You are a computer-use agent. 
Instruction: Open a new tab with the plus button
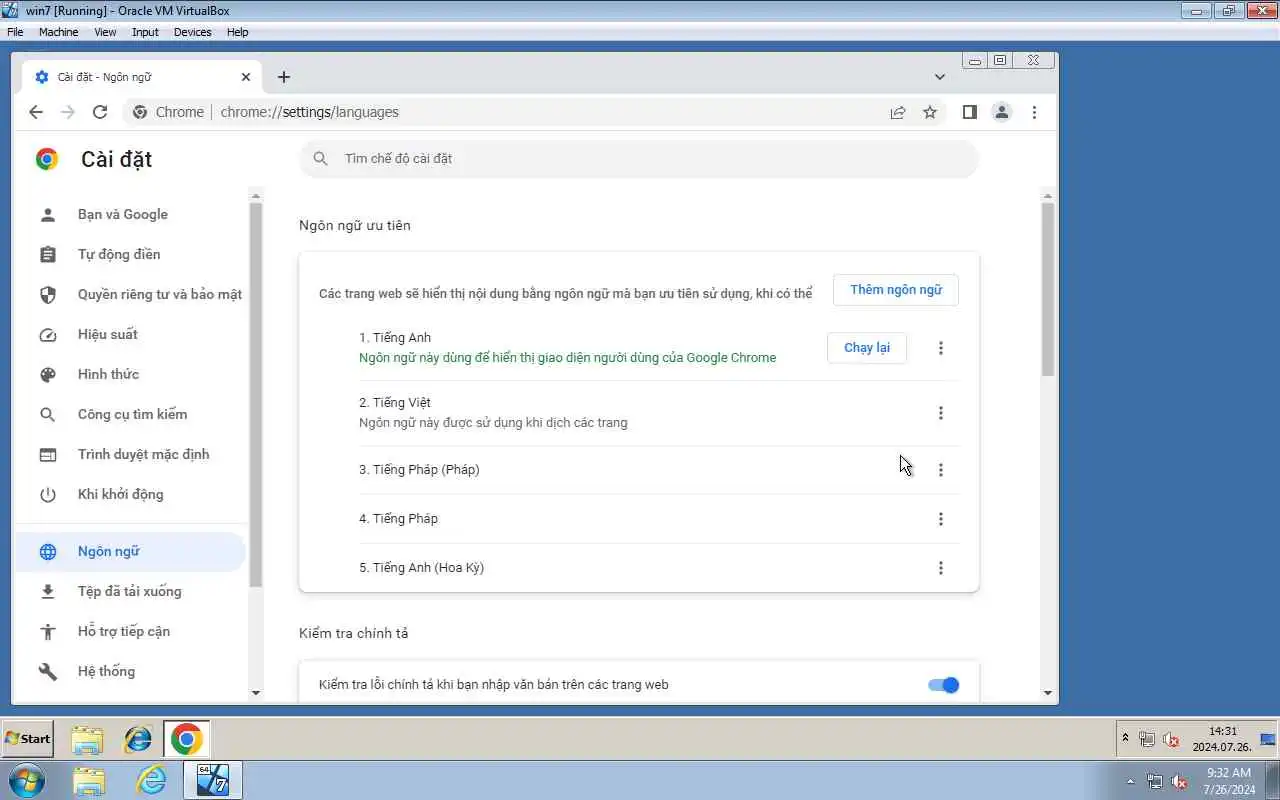[x=284, y=77]
